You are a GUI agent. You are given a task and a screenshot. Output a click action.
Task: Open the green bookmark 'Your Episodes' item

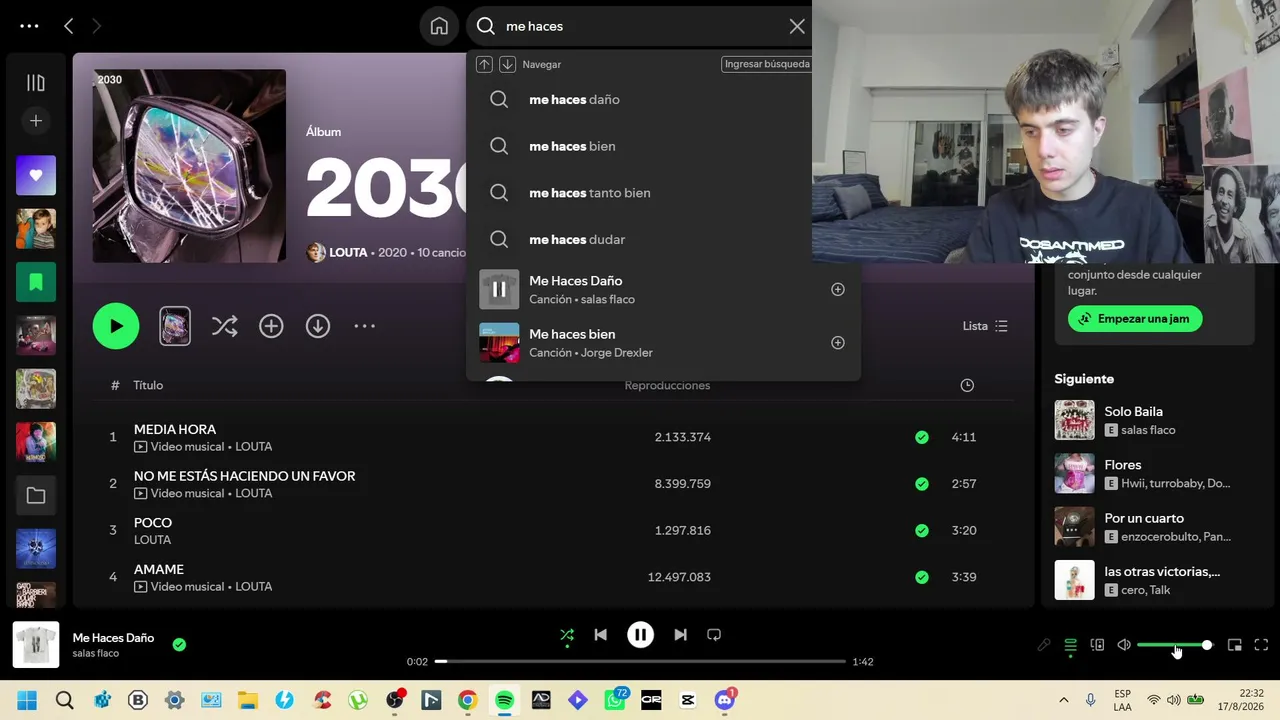coord(36,282)
